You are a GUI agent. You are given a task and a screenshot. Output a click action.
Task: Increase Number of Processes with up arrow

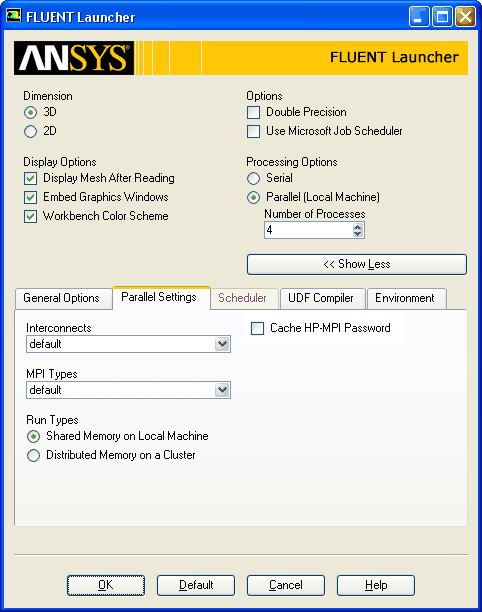357,226
